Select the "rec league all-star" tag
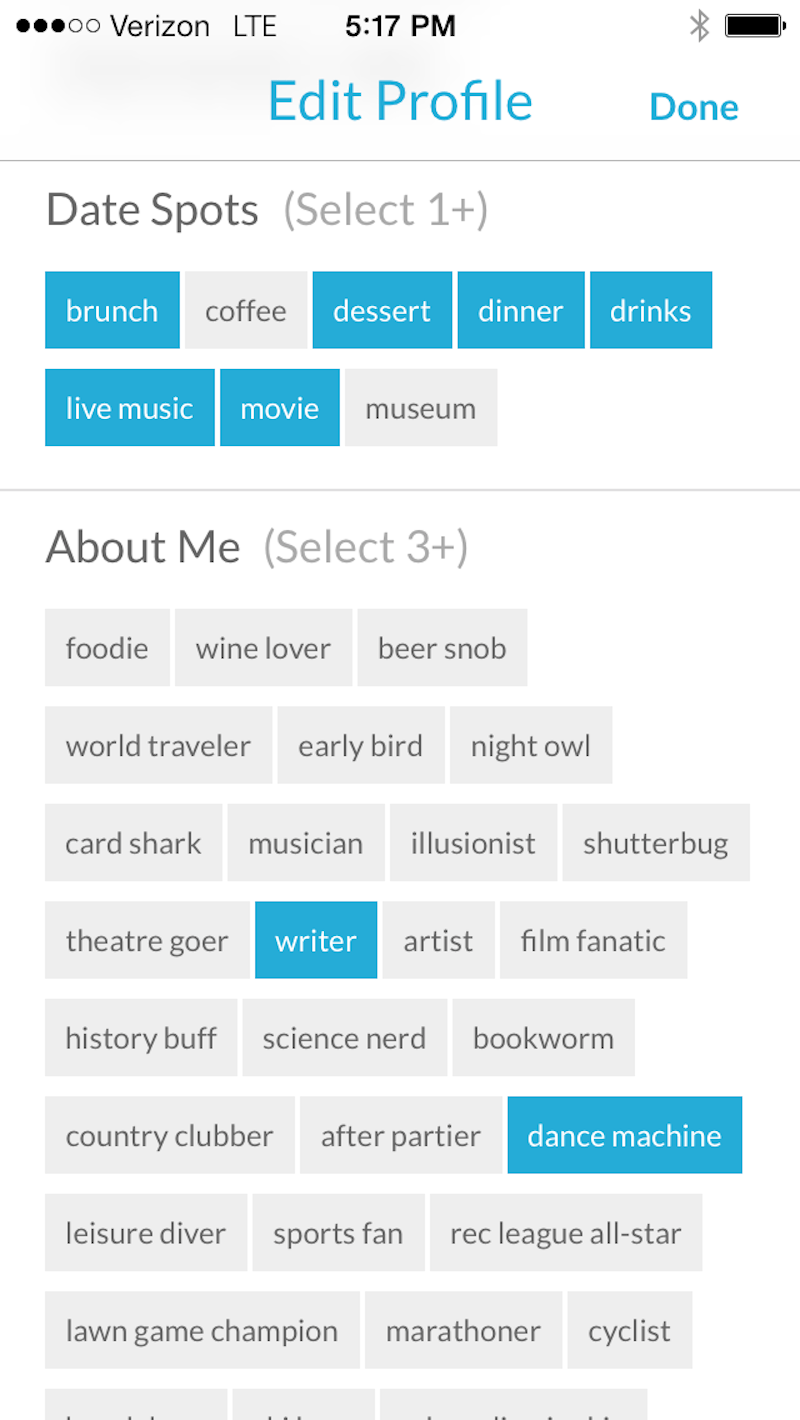 click(566, 1232)
